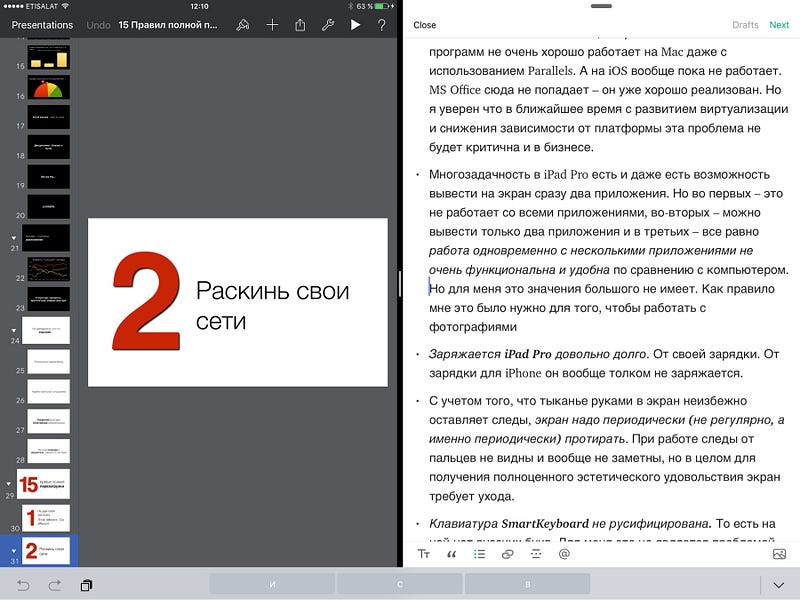Viewport: 800px width, 600px height.
Task: Tap the presentation title '15 Правил полной п...'
Action: pyautogui.click(x=168, y=25)
